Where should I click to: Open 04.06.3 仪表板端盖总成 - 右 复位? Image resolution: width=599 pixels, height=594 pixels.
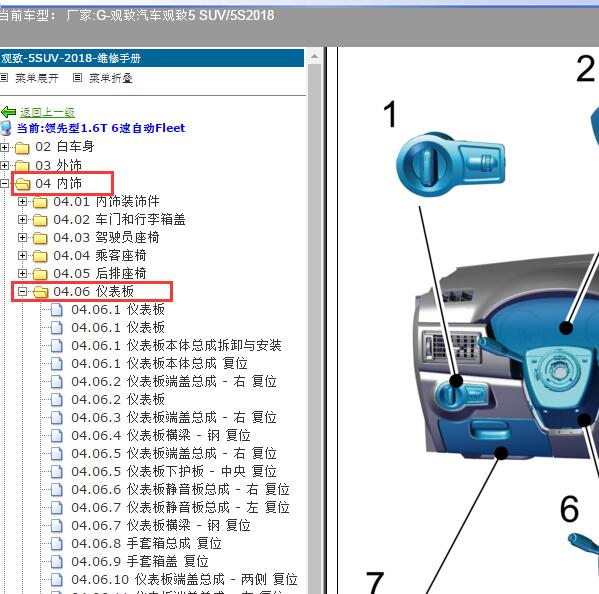coord(174,417)
